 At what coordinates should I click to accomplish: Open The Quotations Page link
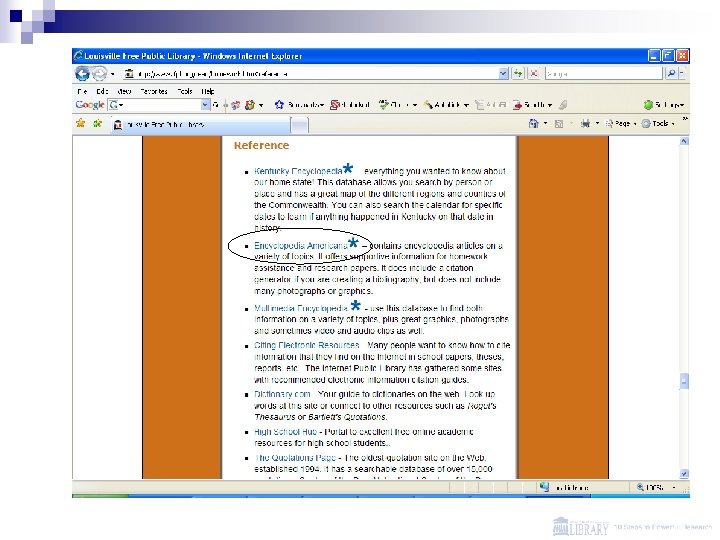tap(295, 458)
